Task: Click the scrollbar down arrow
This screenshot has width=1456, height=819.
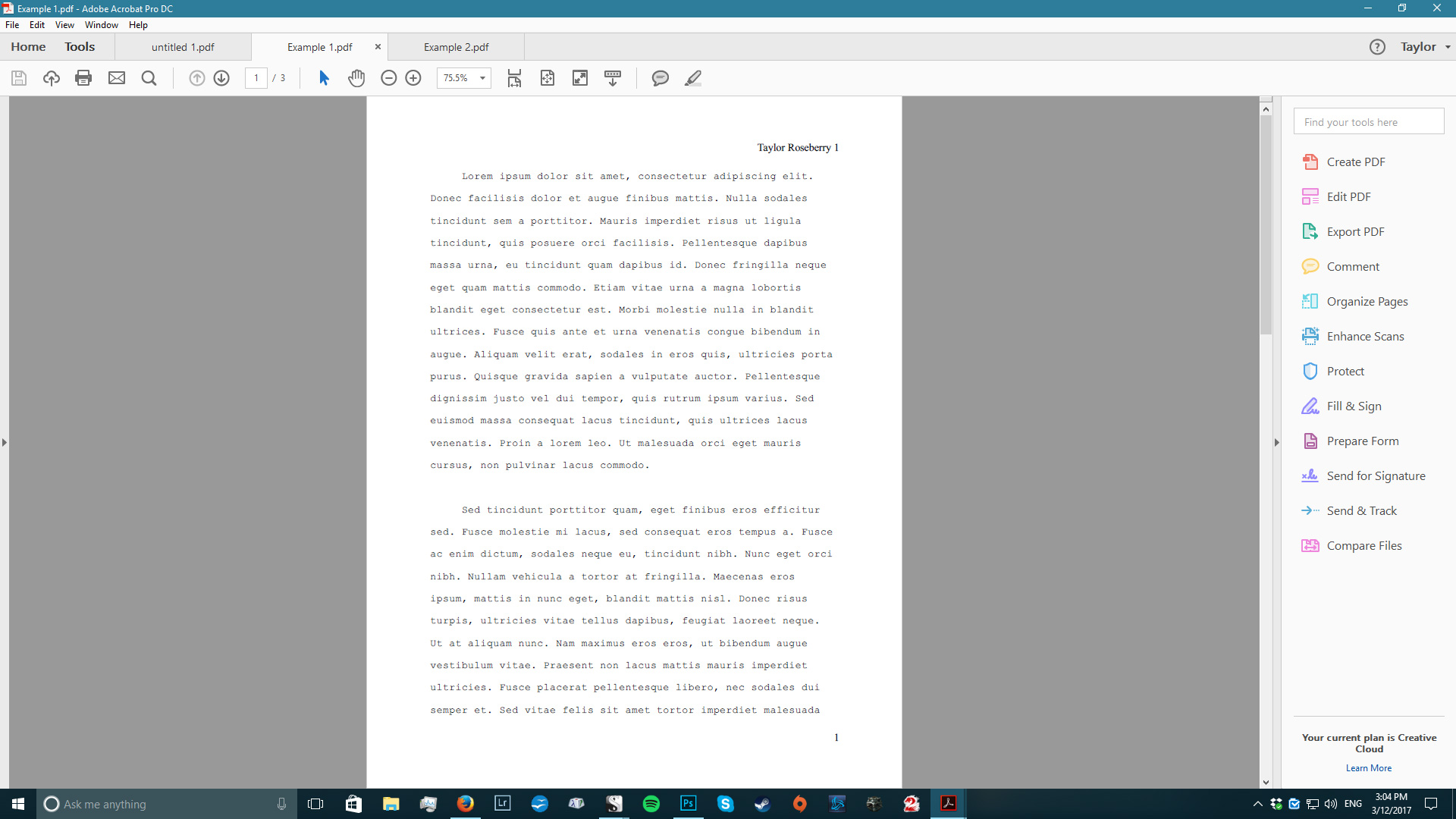Action: (x=1266, y=783)
